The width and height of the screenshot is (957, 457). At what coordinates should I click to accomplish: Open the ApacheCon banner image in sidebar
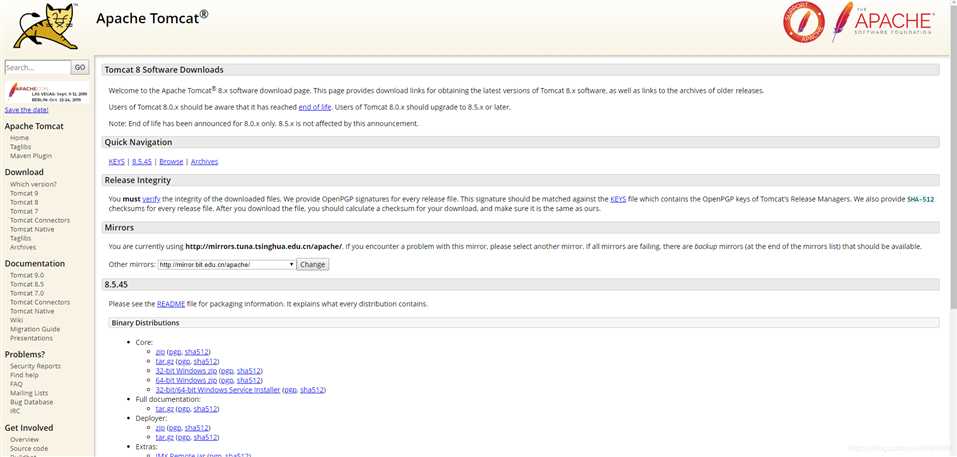(x=47, y=92)
